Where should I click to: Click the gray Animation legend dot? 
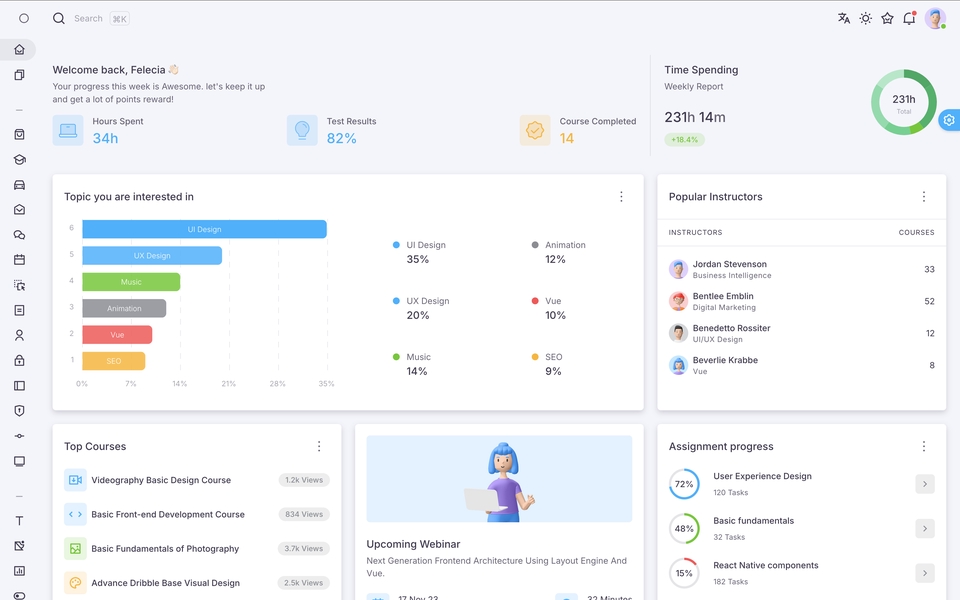534,245
